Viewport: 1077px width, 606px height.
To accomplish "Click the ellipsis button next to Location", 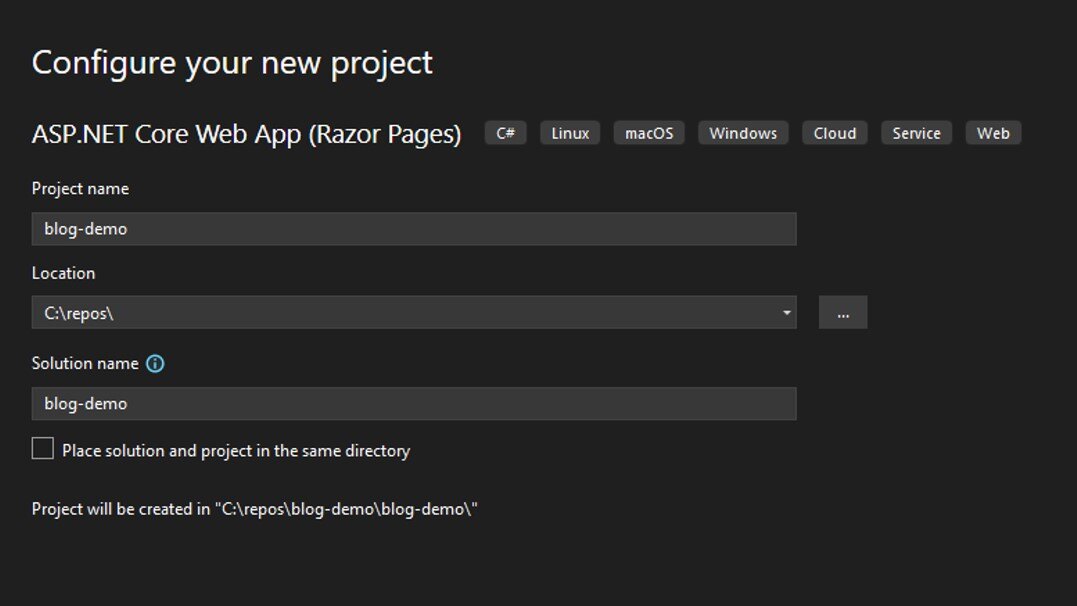I will pyautogui.click(x=843, y=311).
